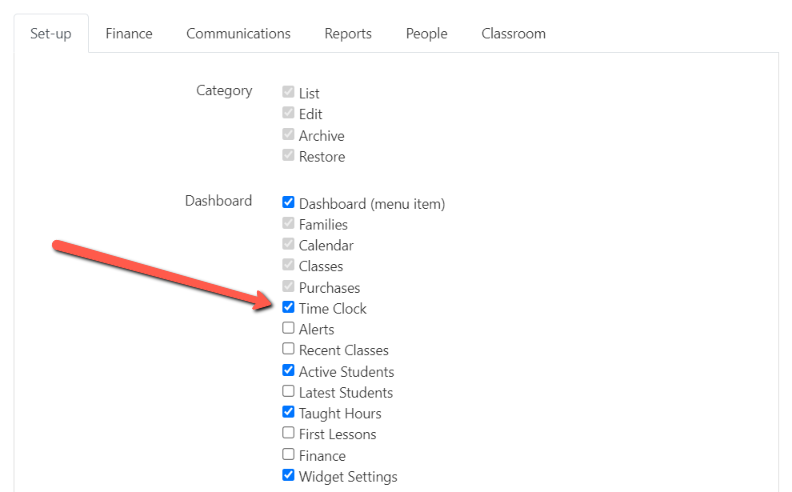Click the disabled Families checkbox

[288, 223]
